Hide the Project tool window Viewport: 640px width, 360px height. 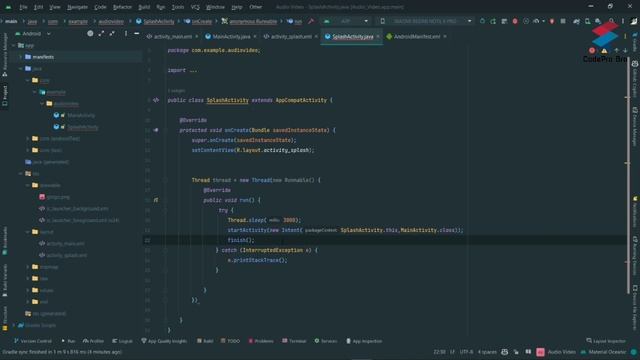point(137,33)
